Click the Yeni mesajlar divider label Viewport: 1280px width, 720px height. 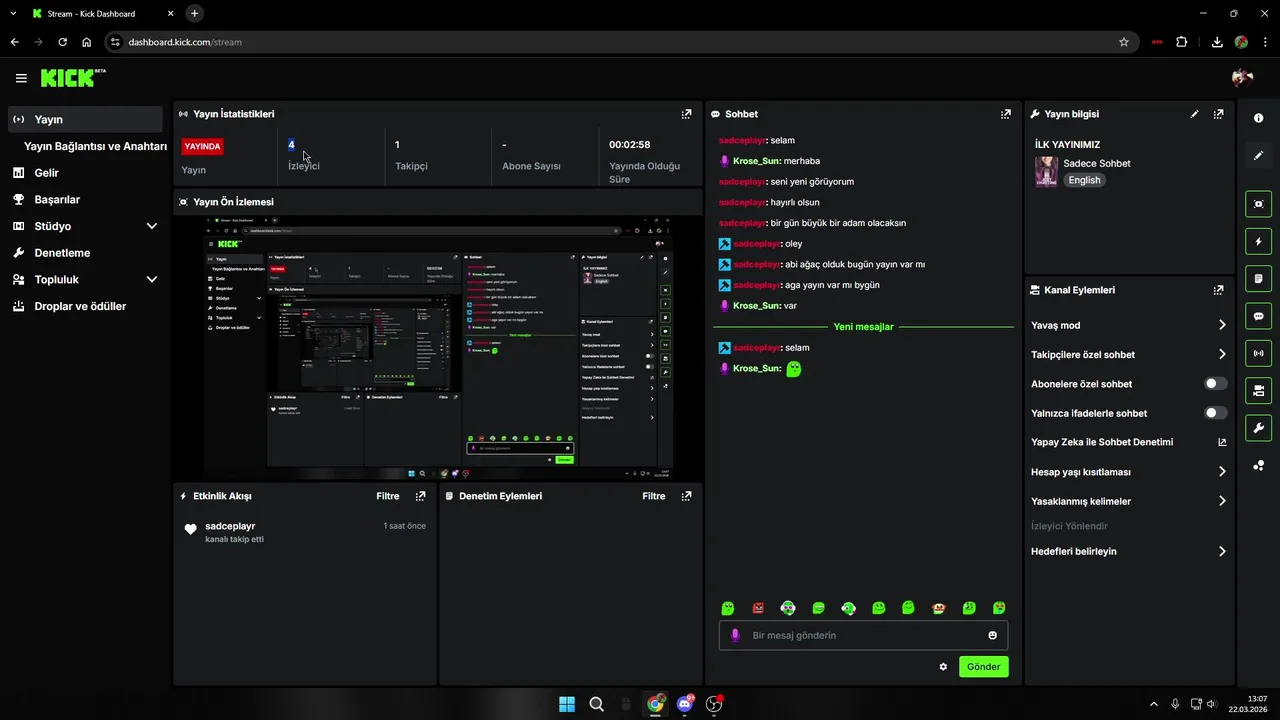[863, 326]
